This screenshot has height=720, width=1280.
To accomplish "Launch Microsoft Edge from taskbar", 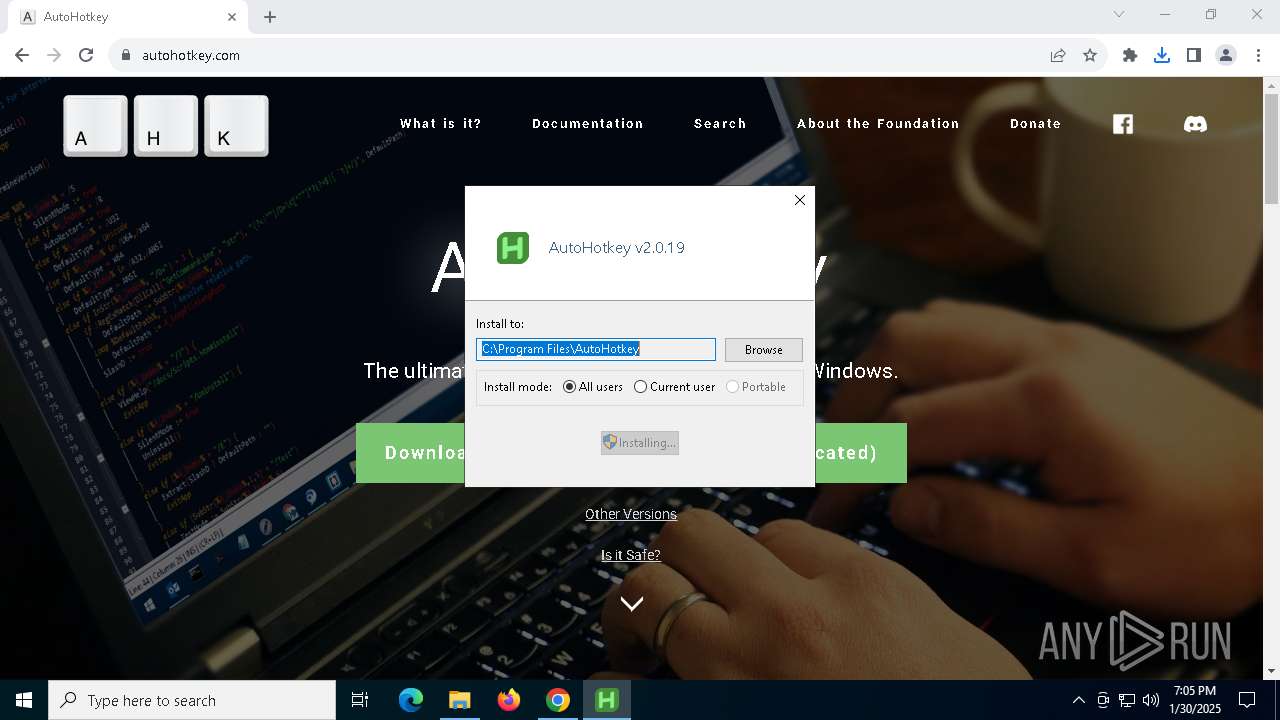I will (x=411, y=700).
